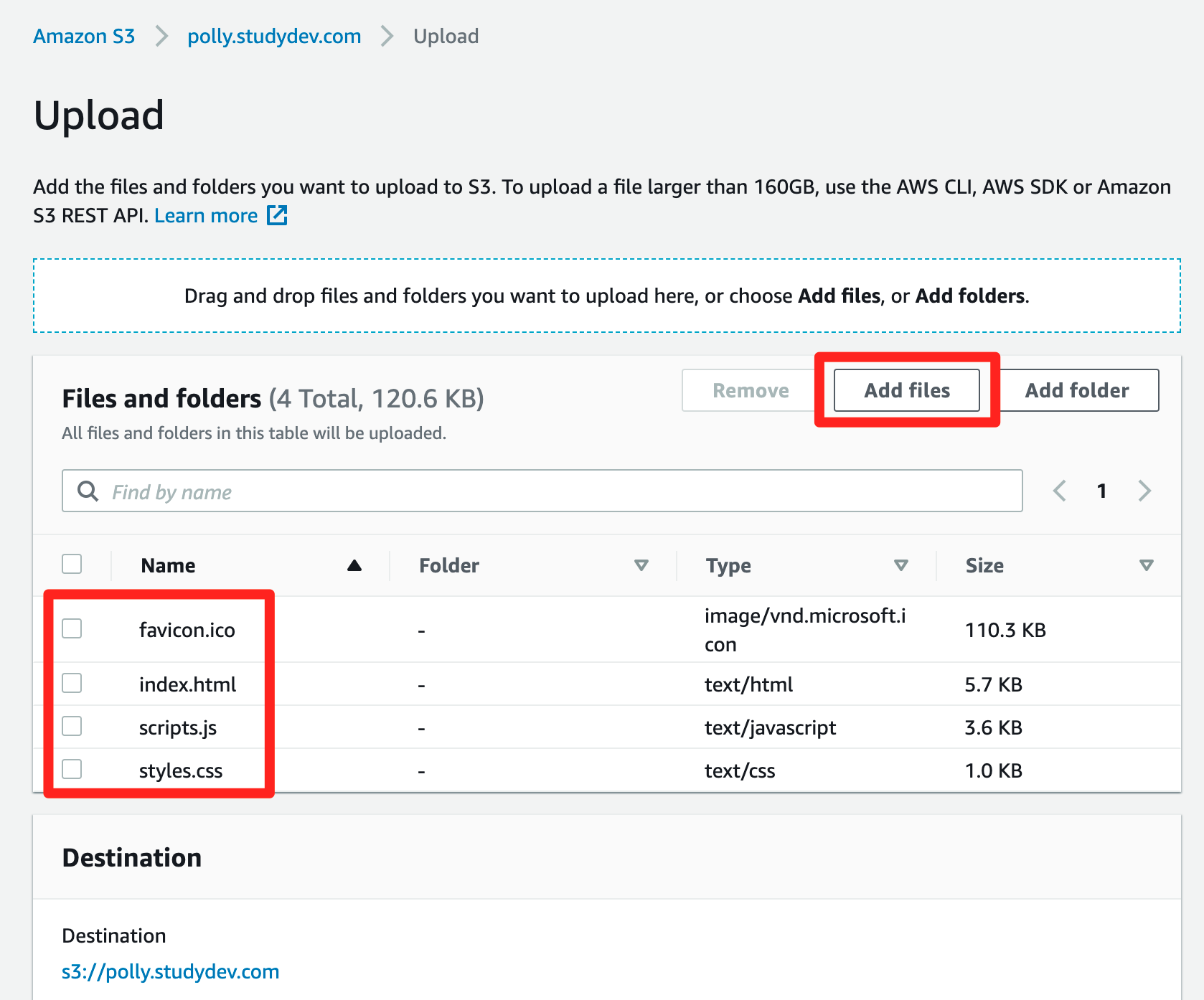The width and height of the screenshot is (1204, 1000).
Task: Sort by the Folder column arrow
Action: click(641, 565)
